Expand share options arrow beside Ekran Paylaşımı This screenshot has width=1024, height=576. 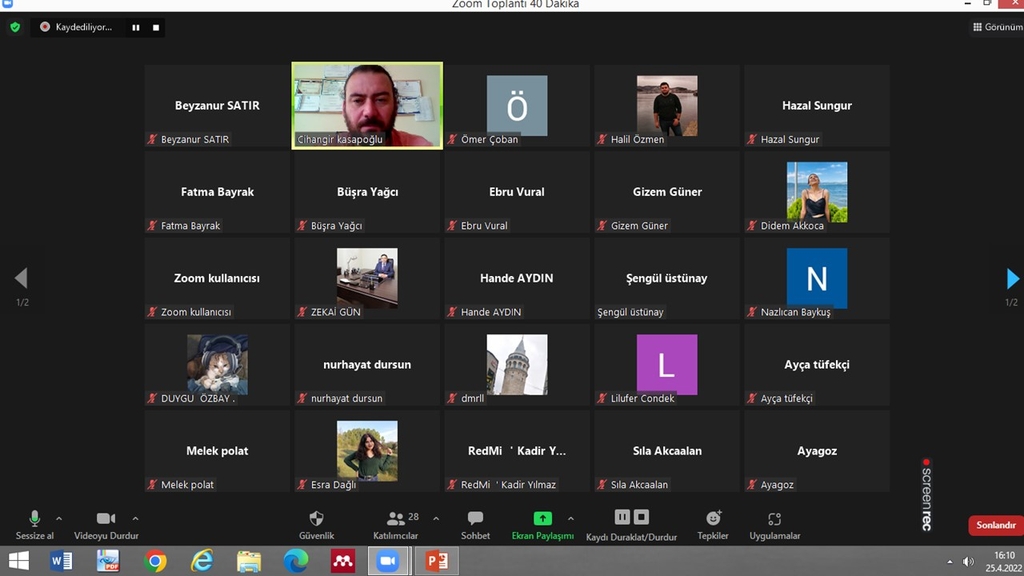[571, 518]
